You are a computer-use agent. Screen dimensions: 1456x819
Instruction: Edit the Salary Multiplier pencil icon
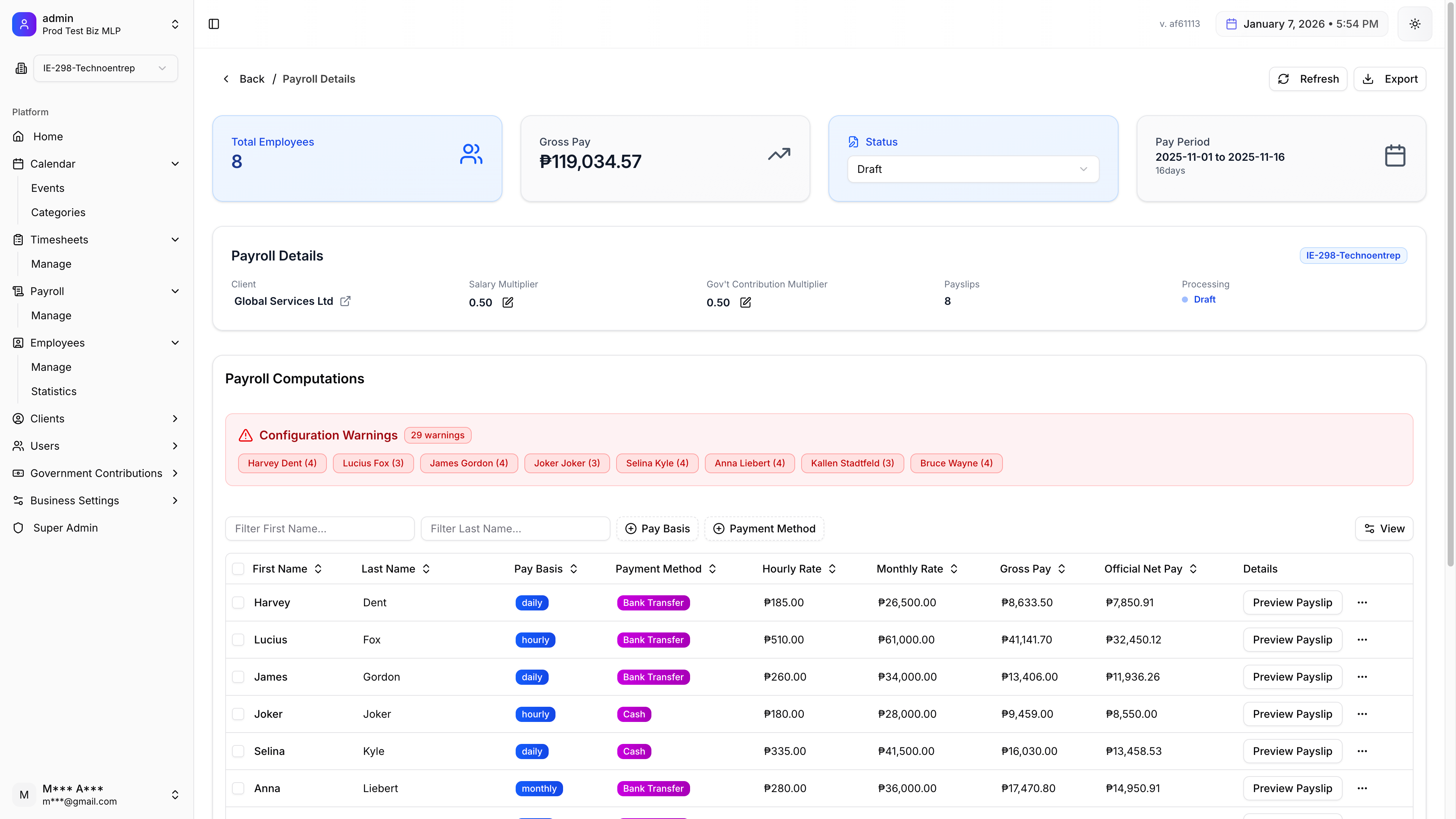[508, 303]
